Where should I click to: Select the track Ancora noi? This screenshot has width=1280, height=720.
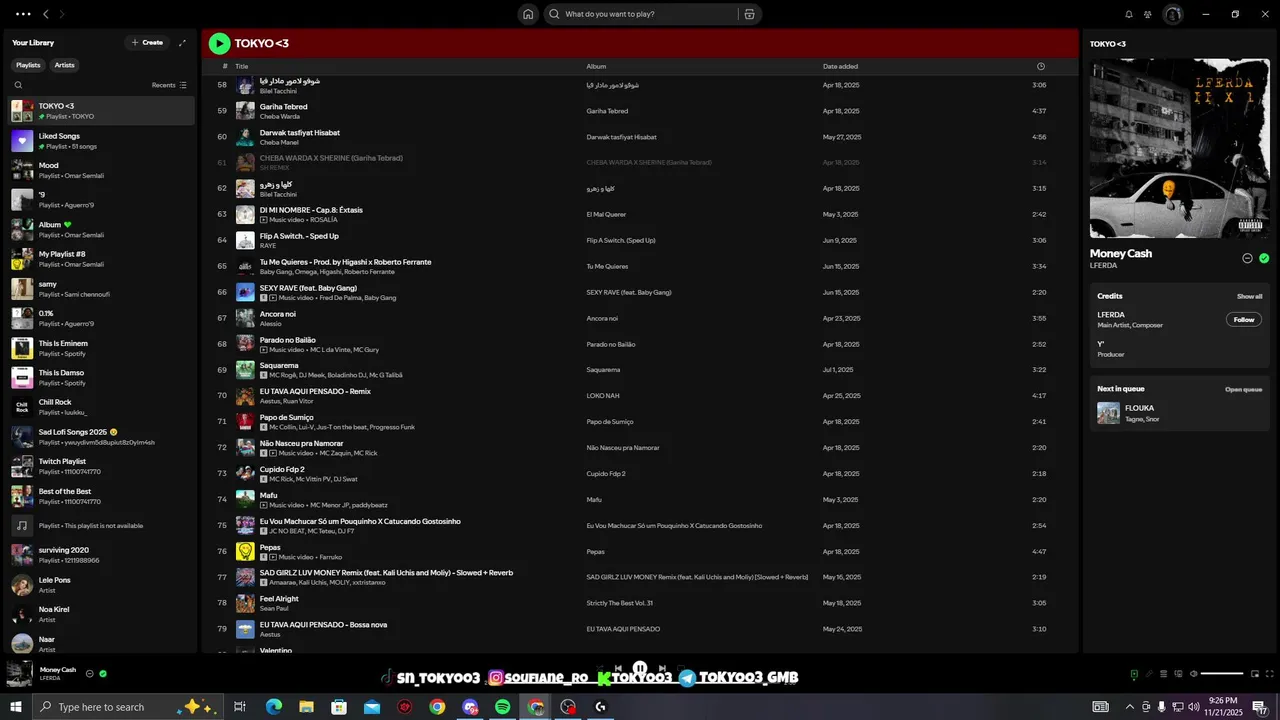(640, 318)
